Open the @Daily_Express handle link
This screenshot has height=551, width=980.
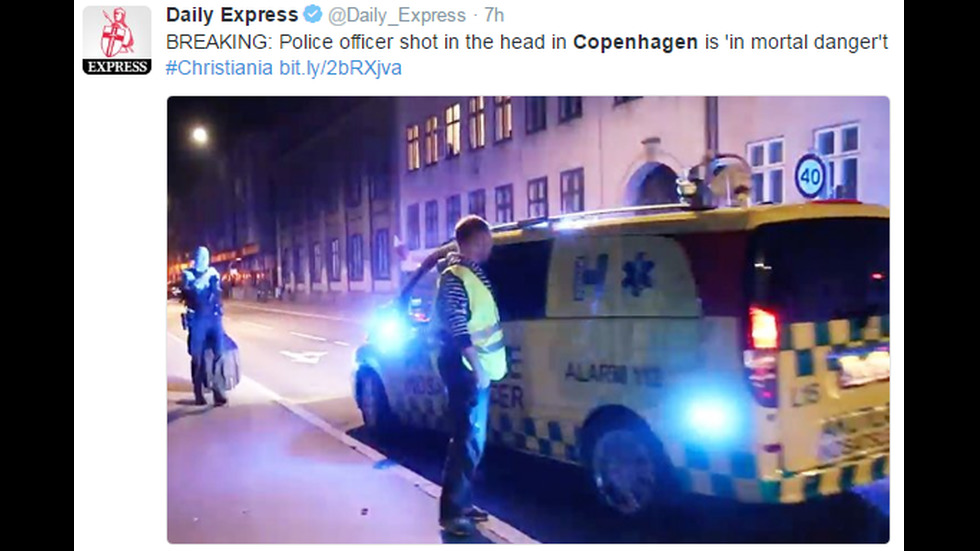click(x=397, y=15)
